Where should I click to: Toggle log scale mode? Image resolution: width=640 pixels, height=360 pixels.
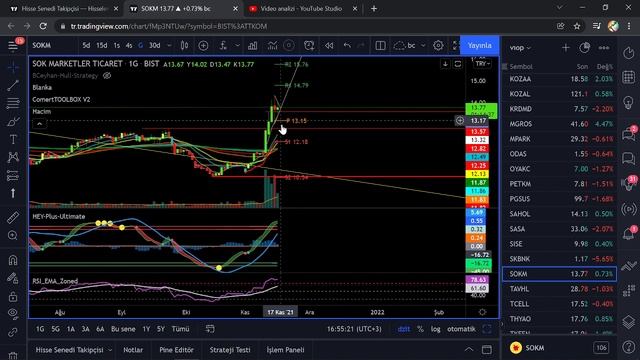click(x=436, y=329)
